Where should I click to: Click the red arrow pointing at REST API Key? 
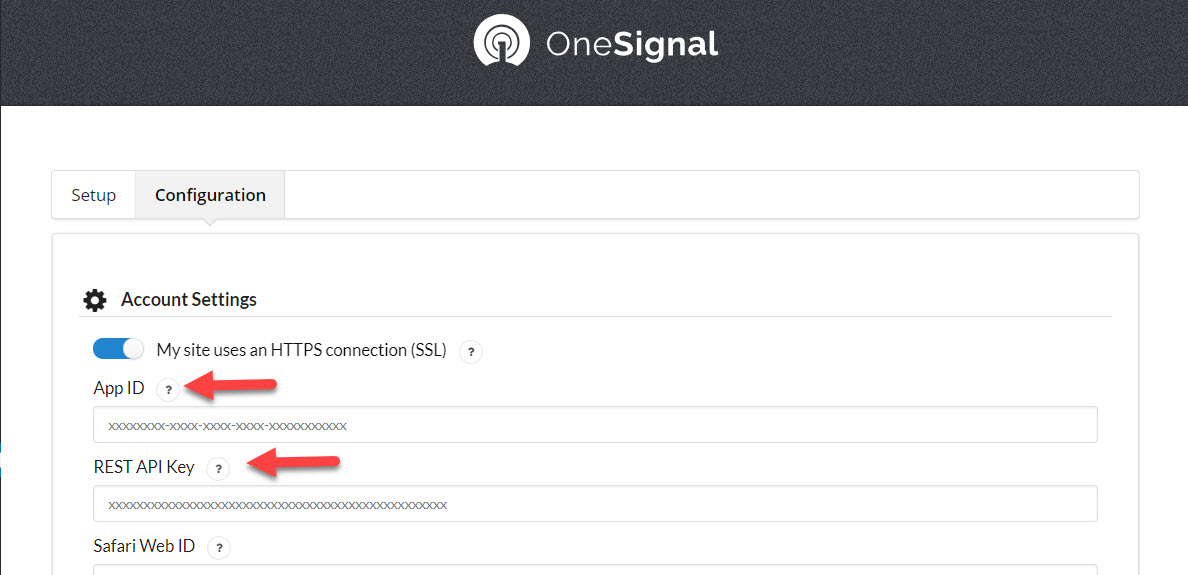[293, 463]
